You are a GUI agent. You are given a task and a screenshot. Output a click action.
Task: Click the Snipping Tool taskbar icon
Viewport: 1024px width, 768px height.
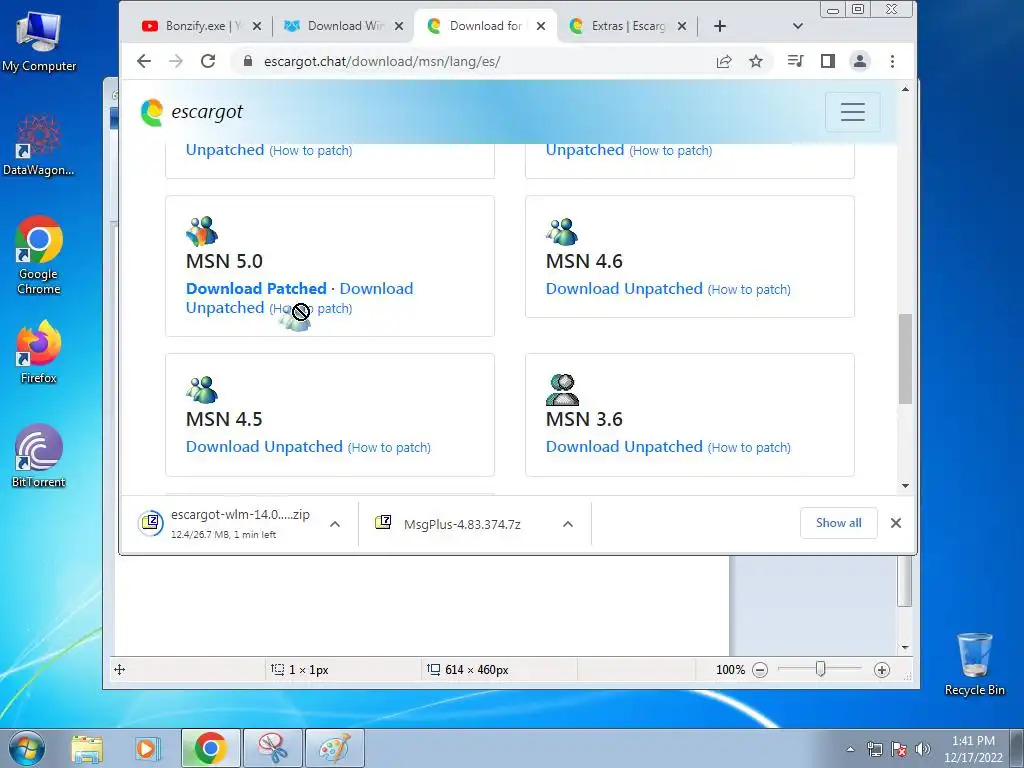[x=272, y=749]
